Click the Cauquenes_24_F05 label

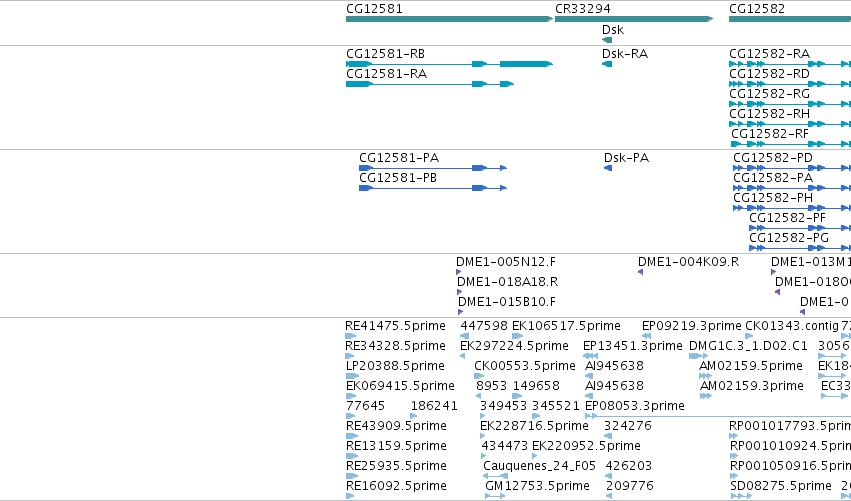click(539, 466)
